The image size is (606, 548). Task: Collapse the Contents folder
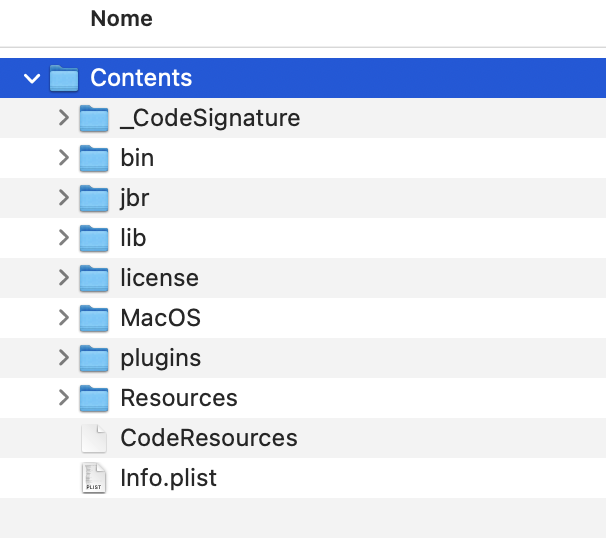pos(32,78)
